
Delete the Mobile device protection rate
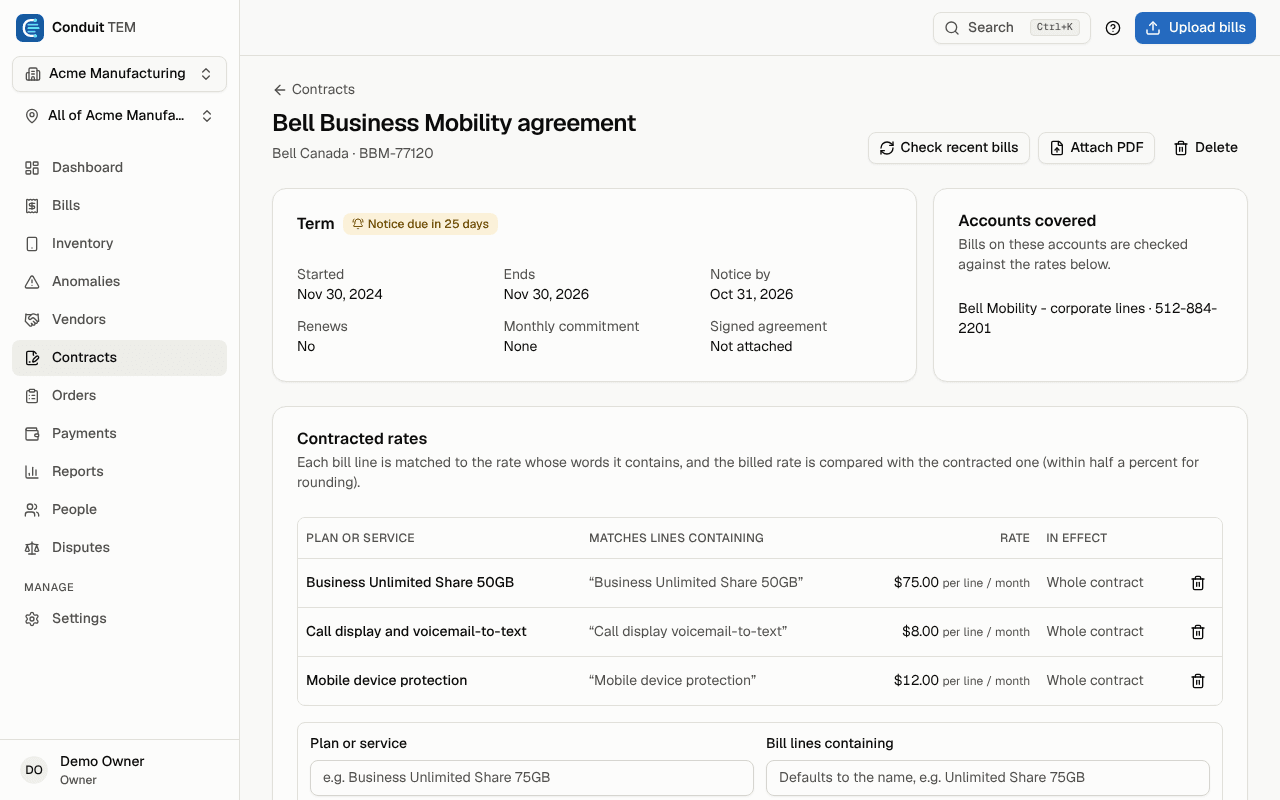tap(1198, 681)
